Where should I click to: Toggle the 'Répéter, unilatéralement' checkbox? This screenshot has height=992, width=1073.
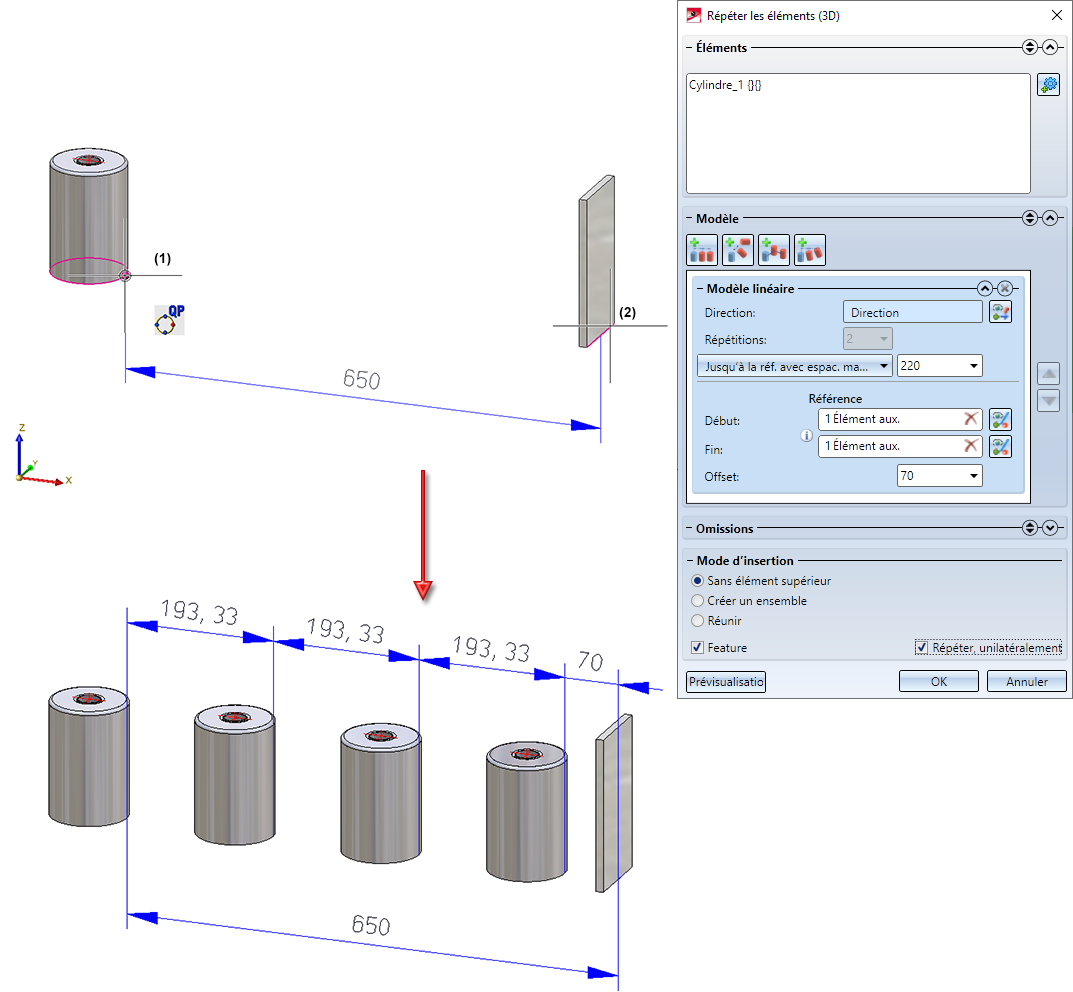pos(921,648)
